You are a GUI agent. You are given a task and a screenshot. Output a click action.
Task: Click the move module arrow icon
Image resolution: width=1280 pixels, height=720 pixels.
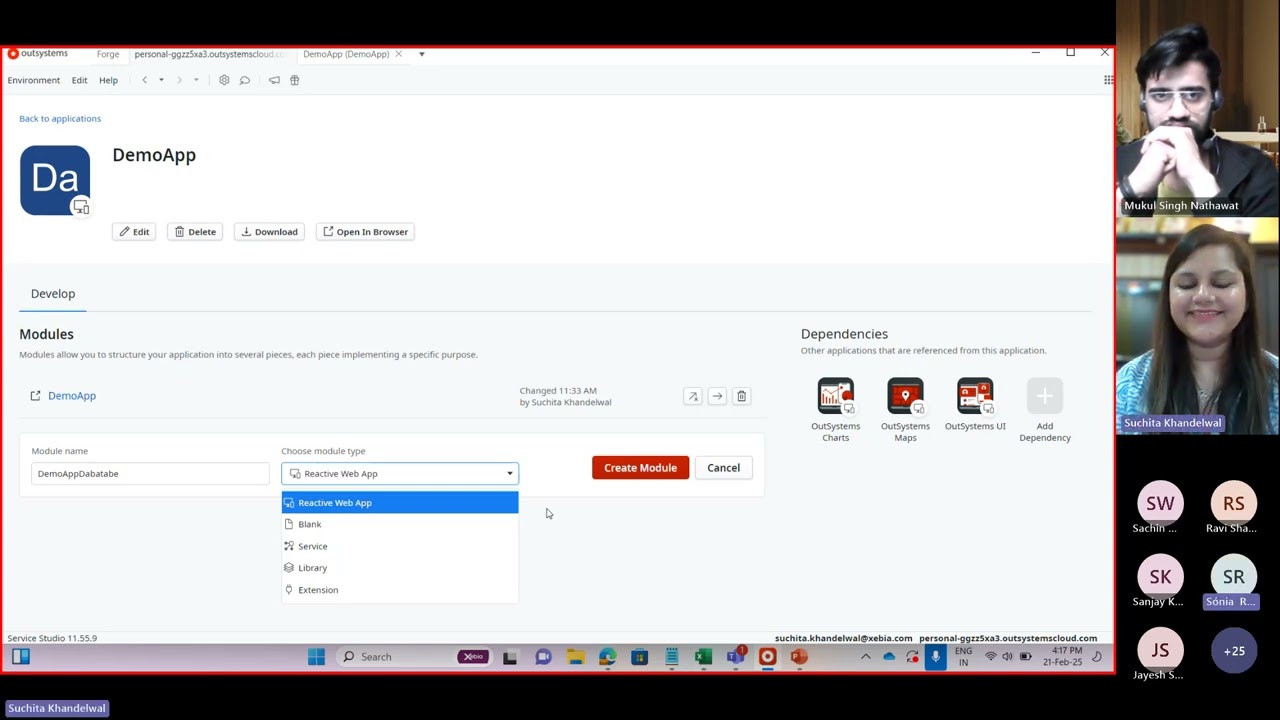[717, 396]
